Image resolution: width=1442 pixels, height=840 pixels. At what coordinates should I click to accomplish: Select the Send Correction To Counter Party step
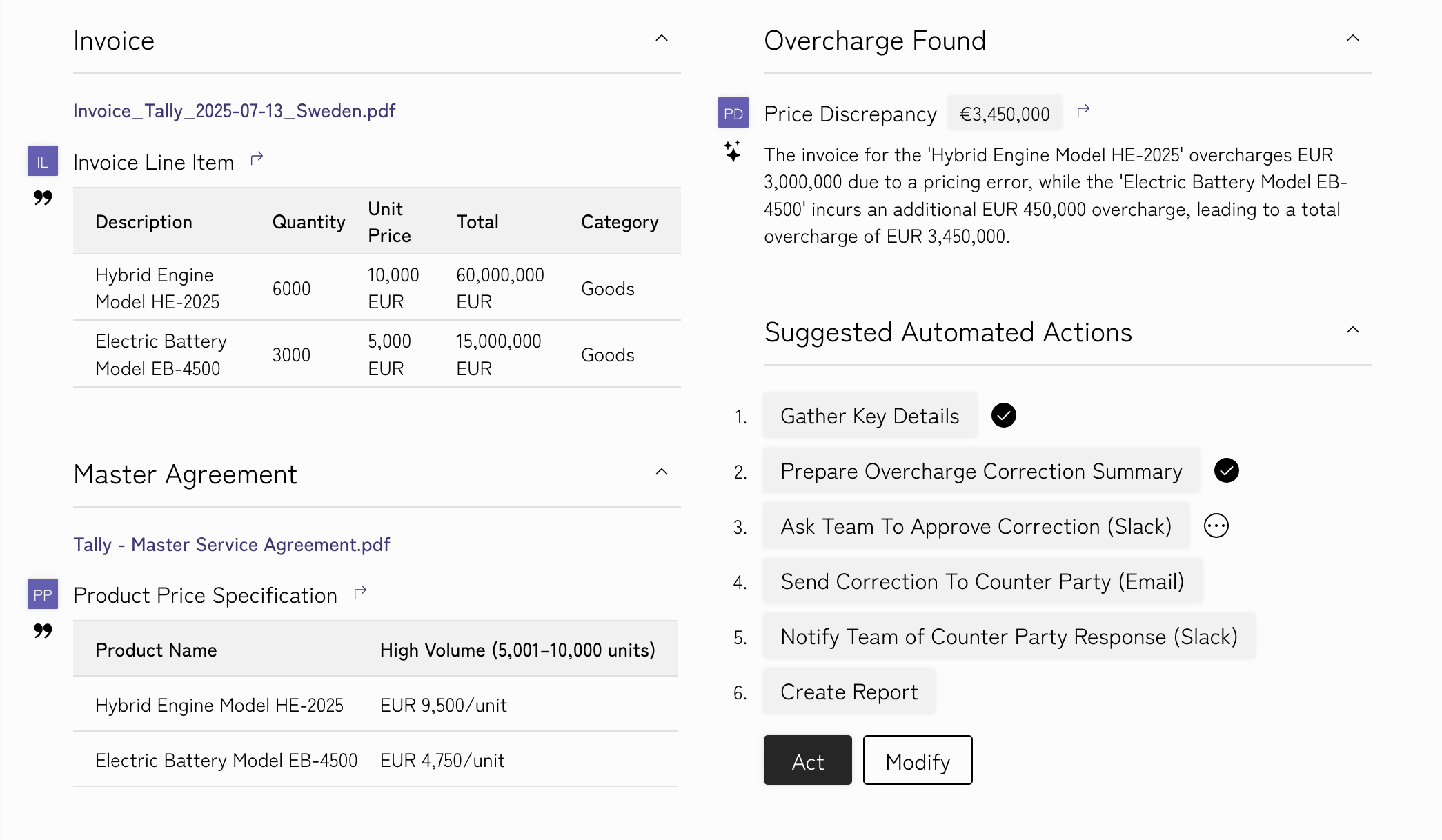tap(982, 581)
